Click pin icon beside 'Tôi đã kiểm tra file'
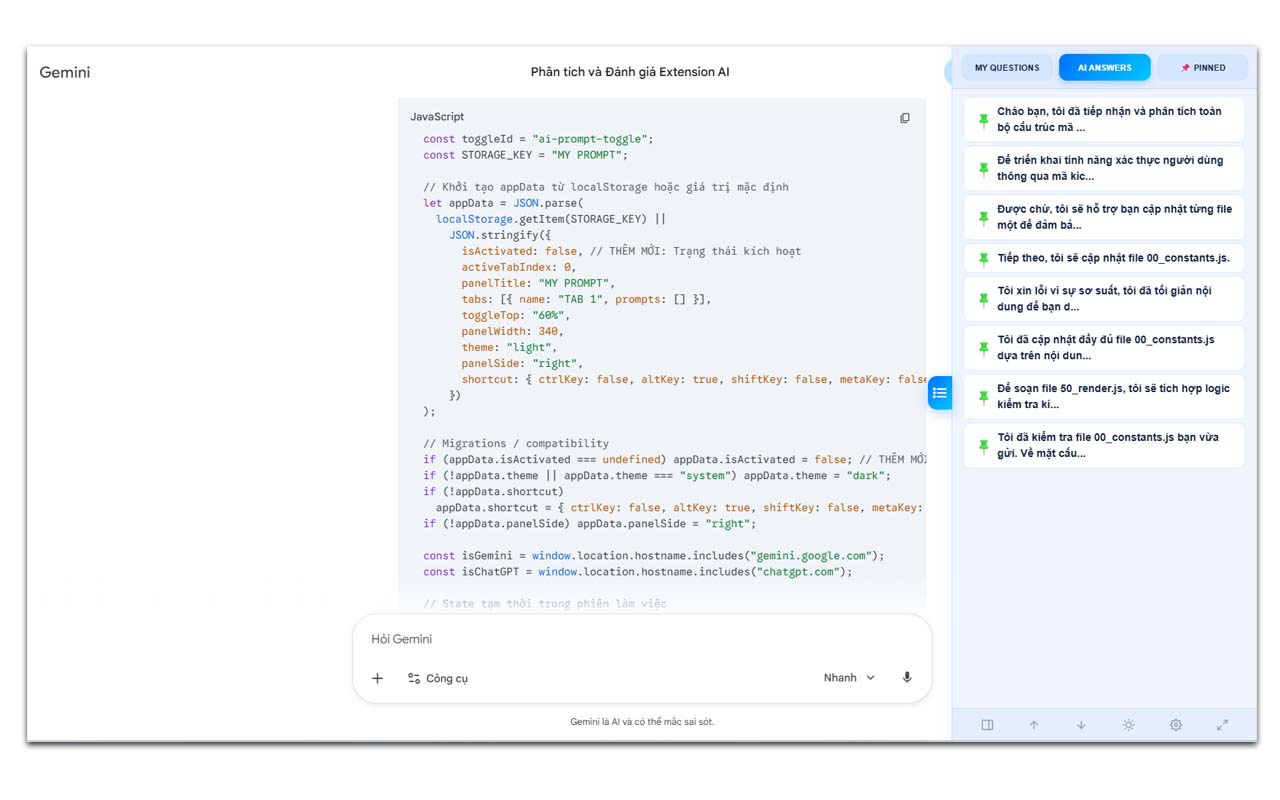Viewport: 1280px width, 800px height. [x=983, y=446]
